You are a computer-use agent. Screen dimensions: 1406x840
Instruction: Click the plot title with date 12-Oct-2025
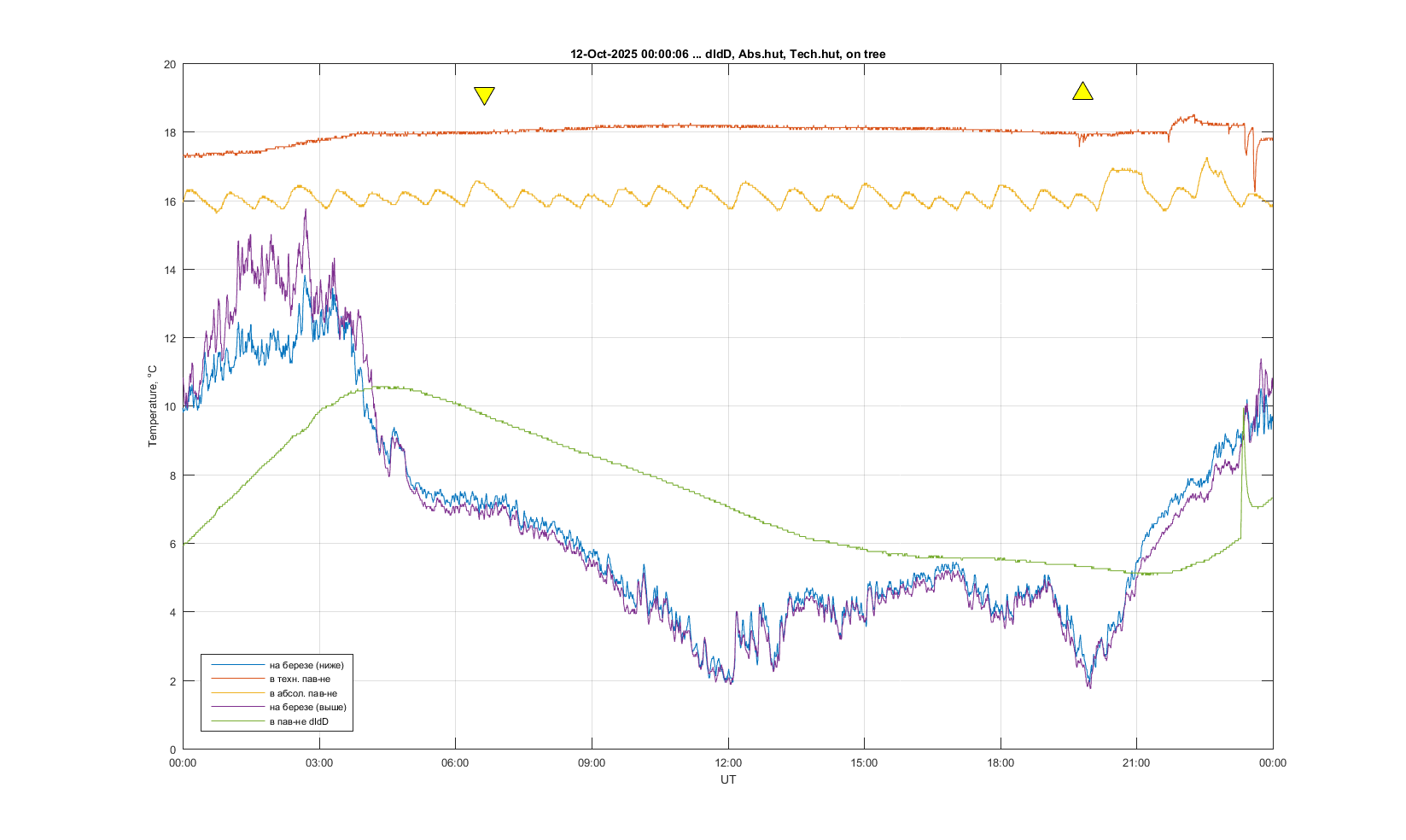pos(727,54)
